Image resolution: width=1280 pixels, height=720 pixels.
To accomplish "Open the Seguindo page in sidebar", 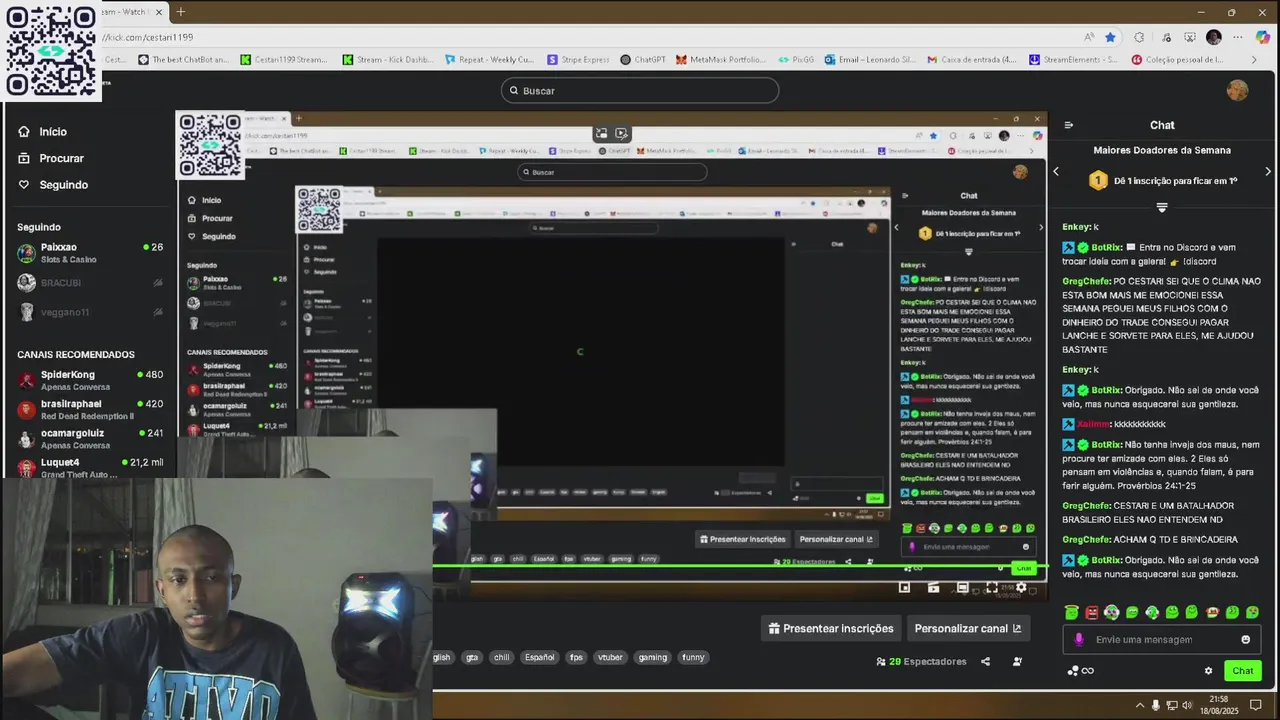I will point(53,185).
